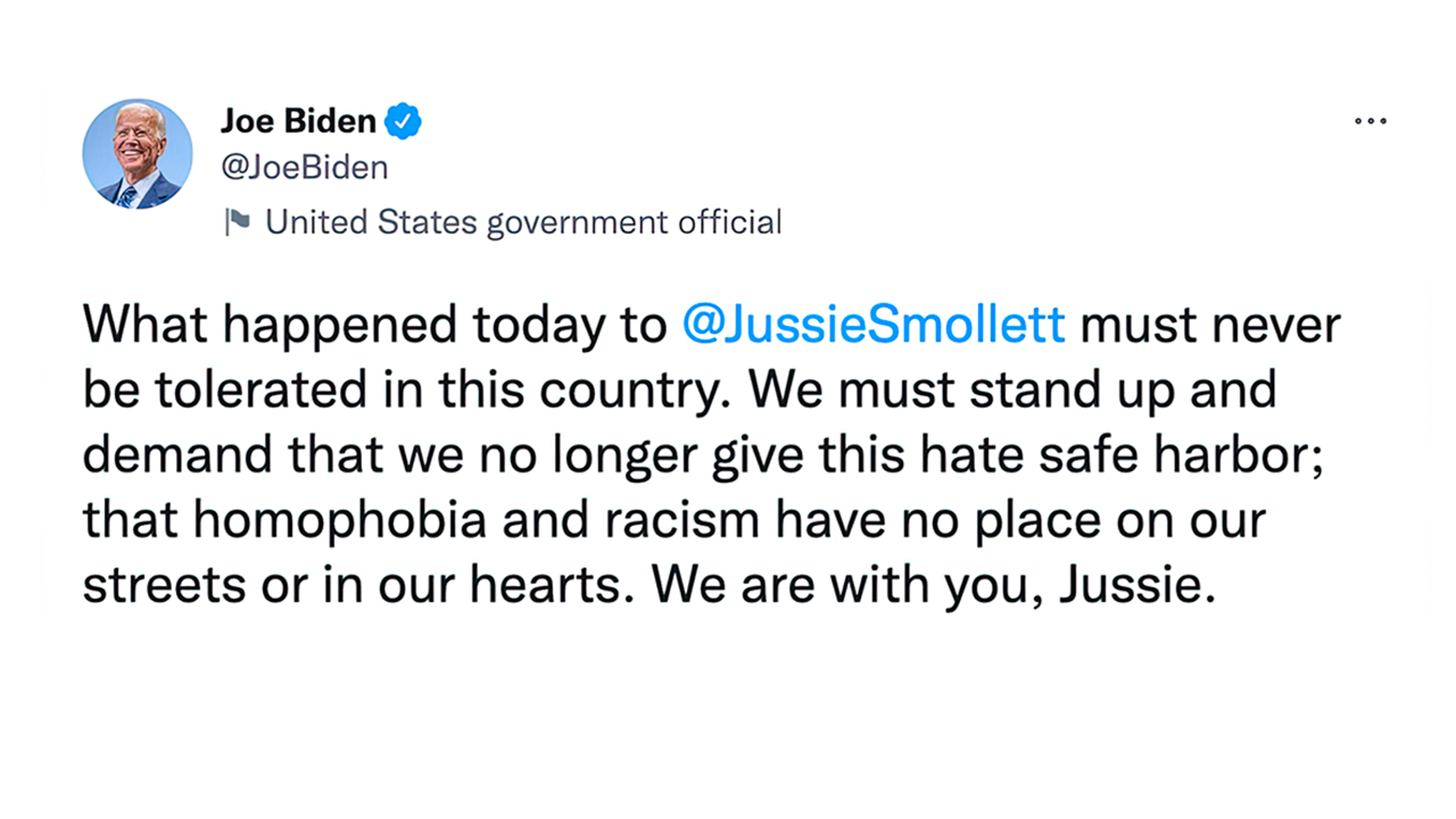Screen dimensions: 1456x819
Task: Click the government official flag icon
Action: pyautogui.click(x=238, y=221)
